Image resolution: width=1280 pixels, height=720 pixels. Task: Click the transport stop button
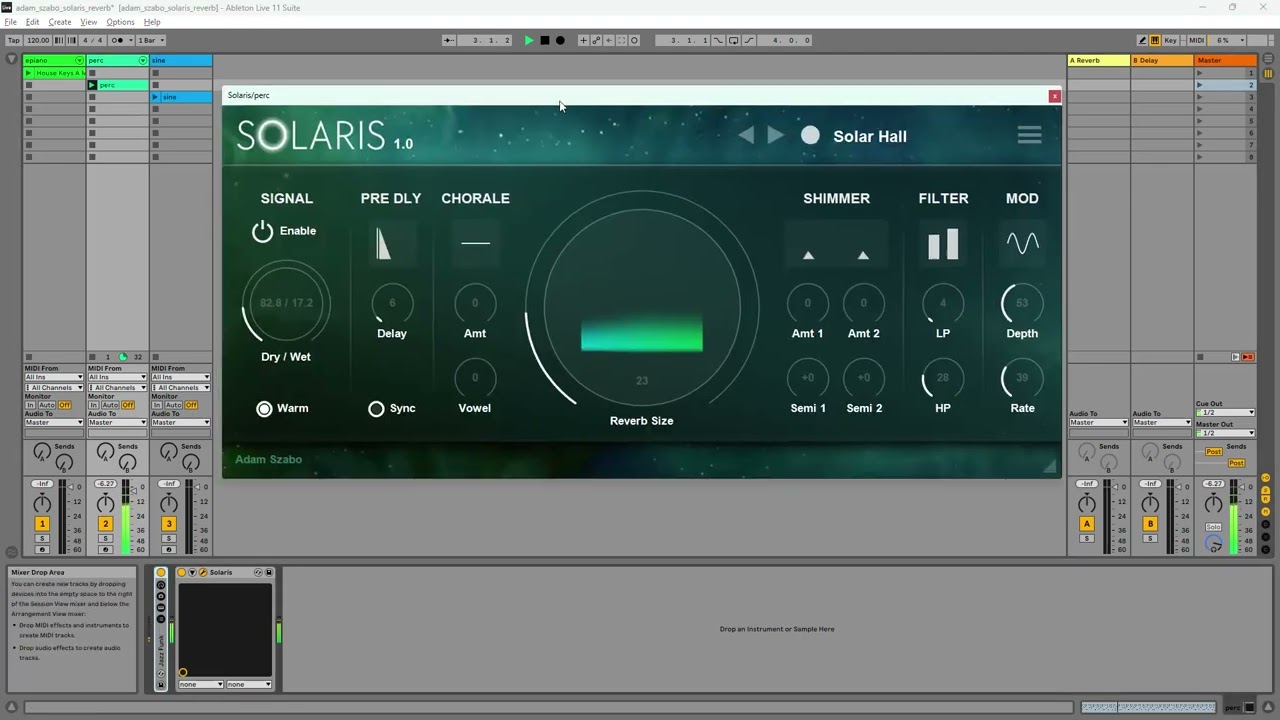click(x=545, y=40)
